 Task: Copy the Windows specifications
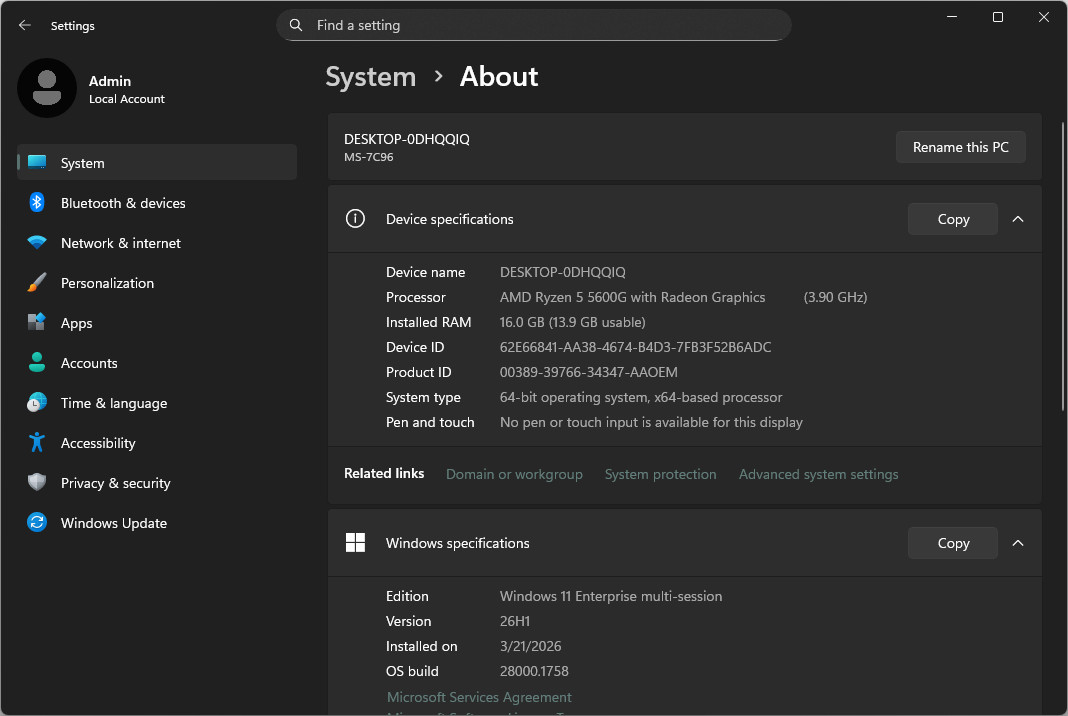click(953, 543)
